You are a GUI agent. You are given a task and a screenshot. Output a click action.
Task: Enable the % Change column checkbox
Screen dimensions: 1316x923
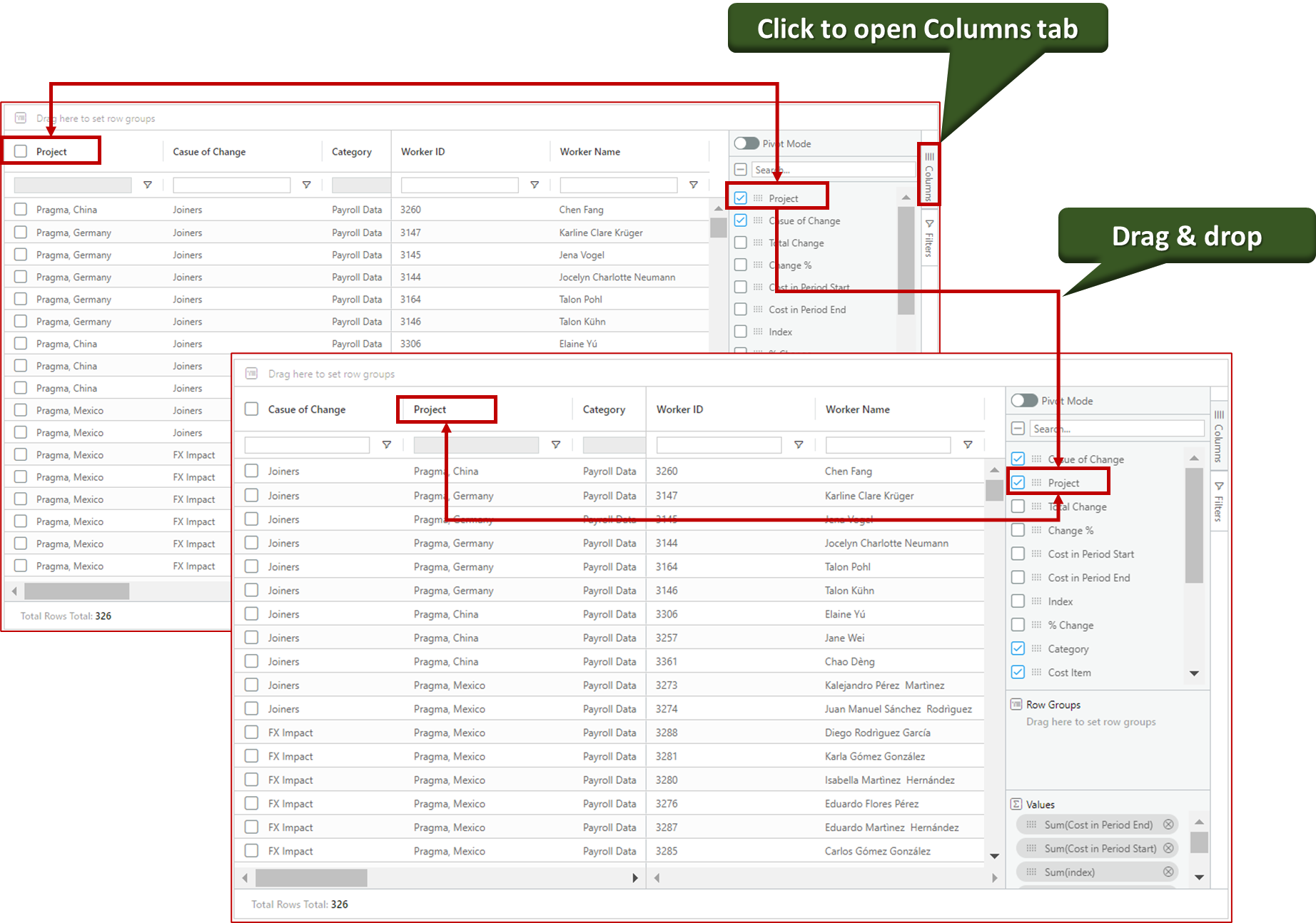click(1018, 626)
